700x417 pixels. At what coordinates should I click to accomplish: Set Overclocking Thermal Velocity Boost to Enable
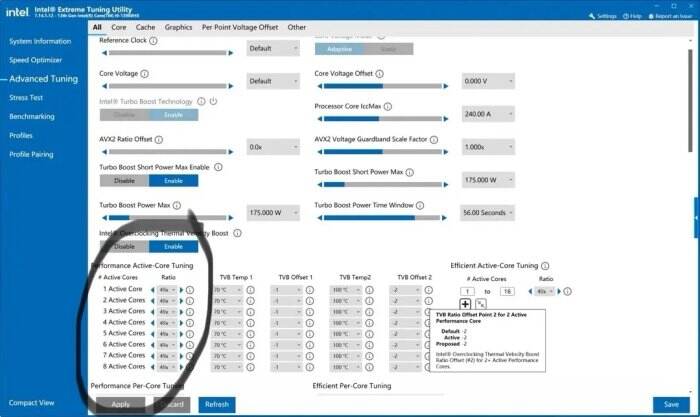(x=173, y=246)
